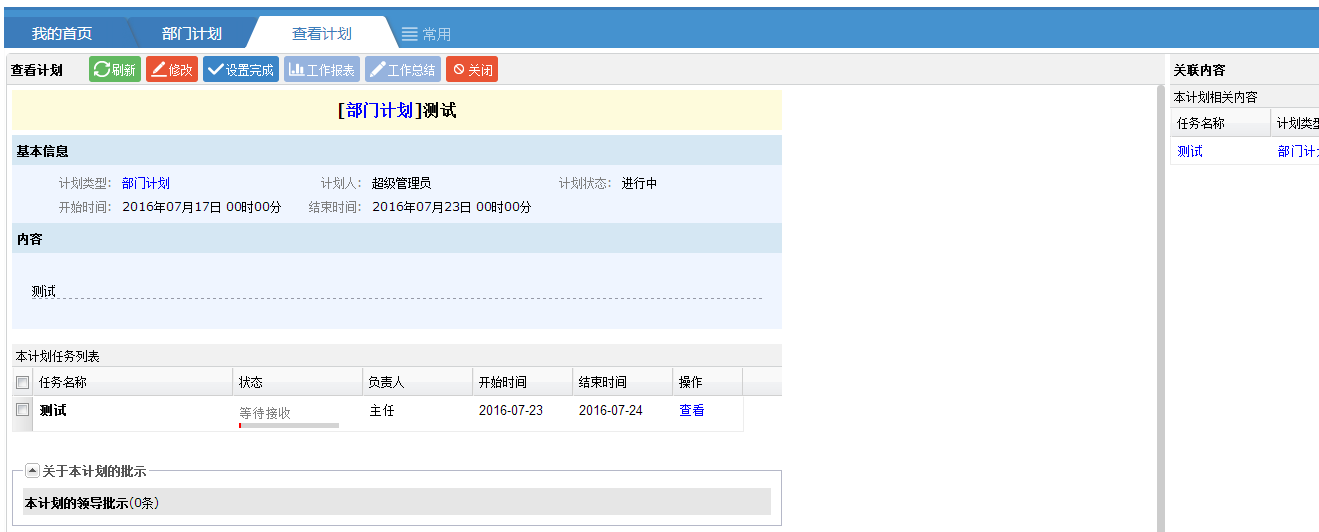
Task: Click the 常用 hamburger menu icon
Action: [410, 34]
